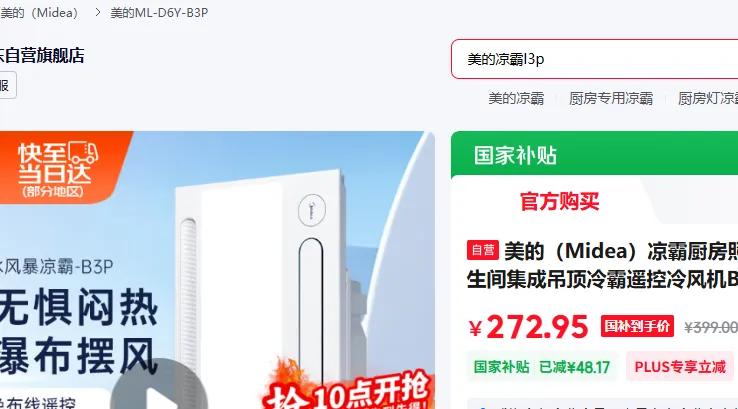Select the 厨房专用凉霸 suggested search term
The image size is (738, 409).
click(611, 98)
